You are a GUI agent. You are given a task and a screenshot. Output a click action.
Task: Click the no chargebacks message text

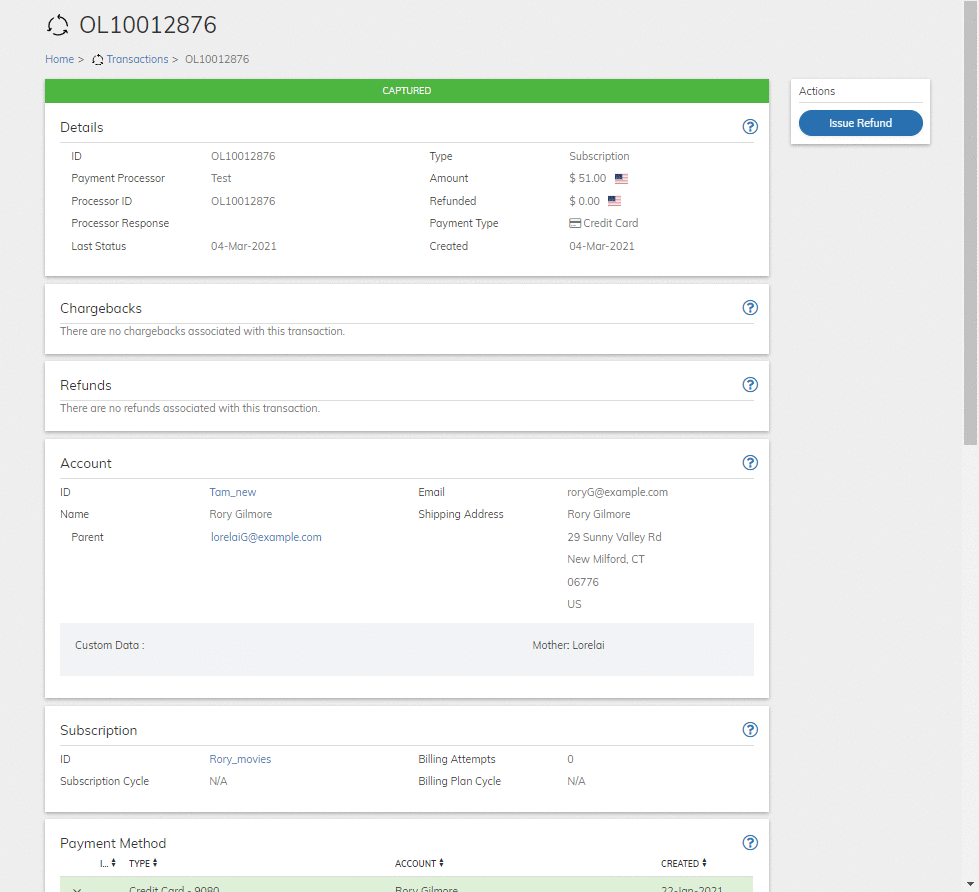point(202,331)
